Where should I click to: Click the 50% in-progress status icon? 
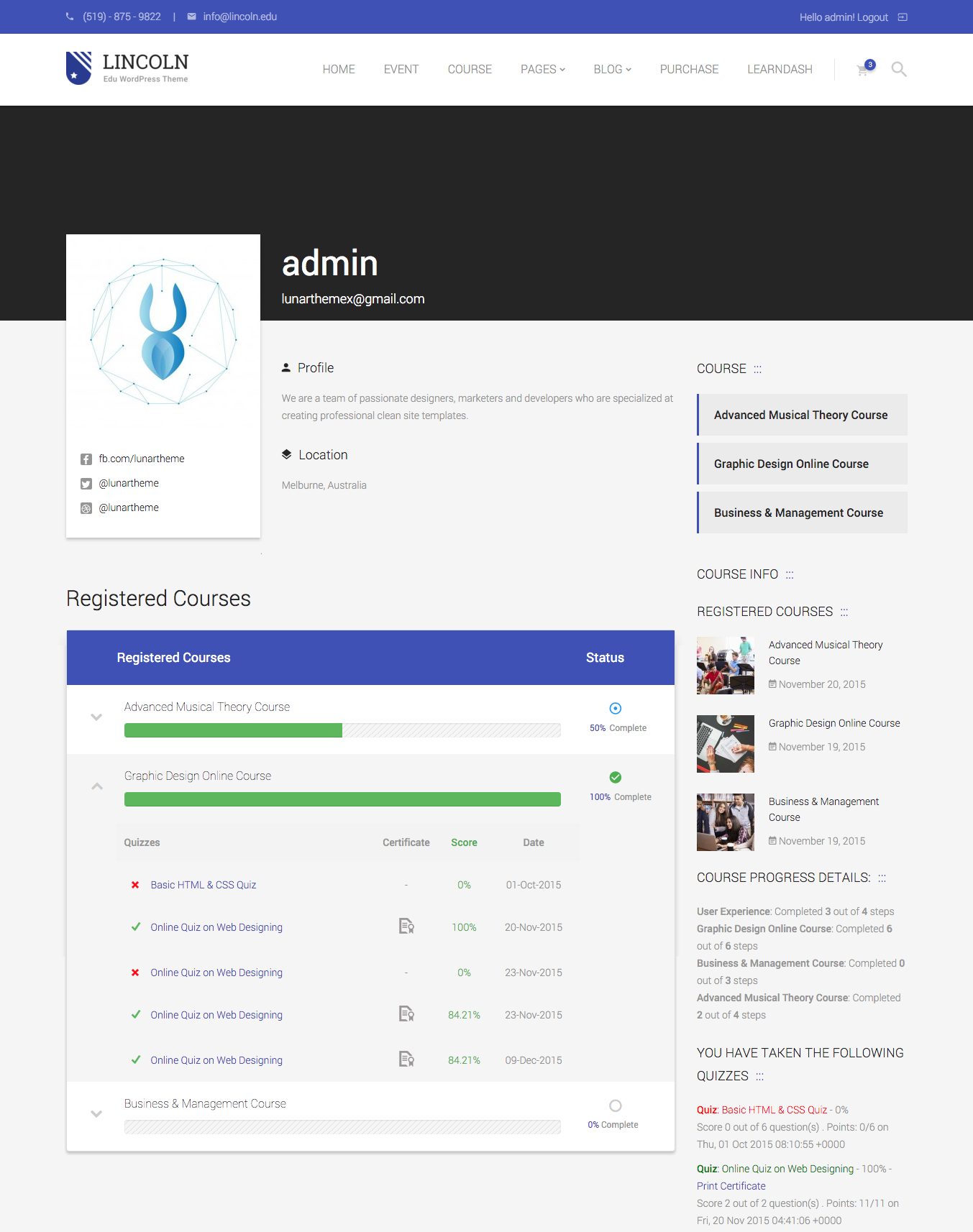(x=616, y=709)
